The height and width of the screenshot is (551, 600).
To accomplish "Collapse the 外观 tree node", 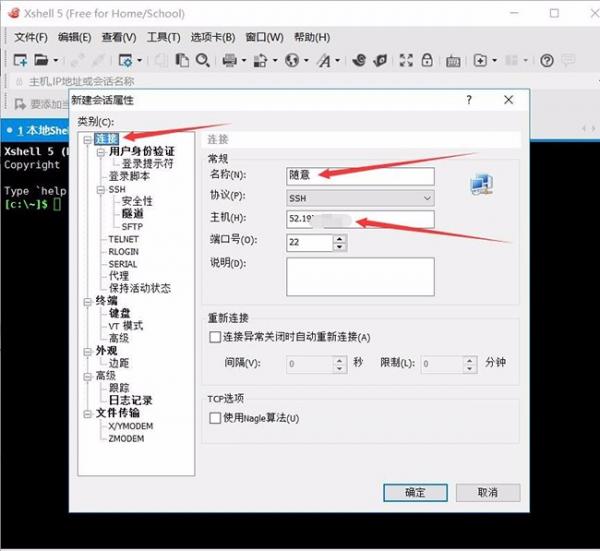I will (88, 352).
